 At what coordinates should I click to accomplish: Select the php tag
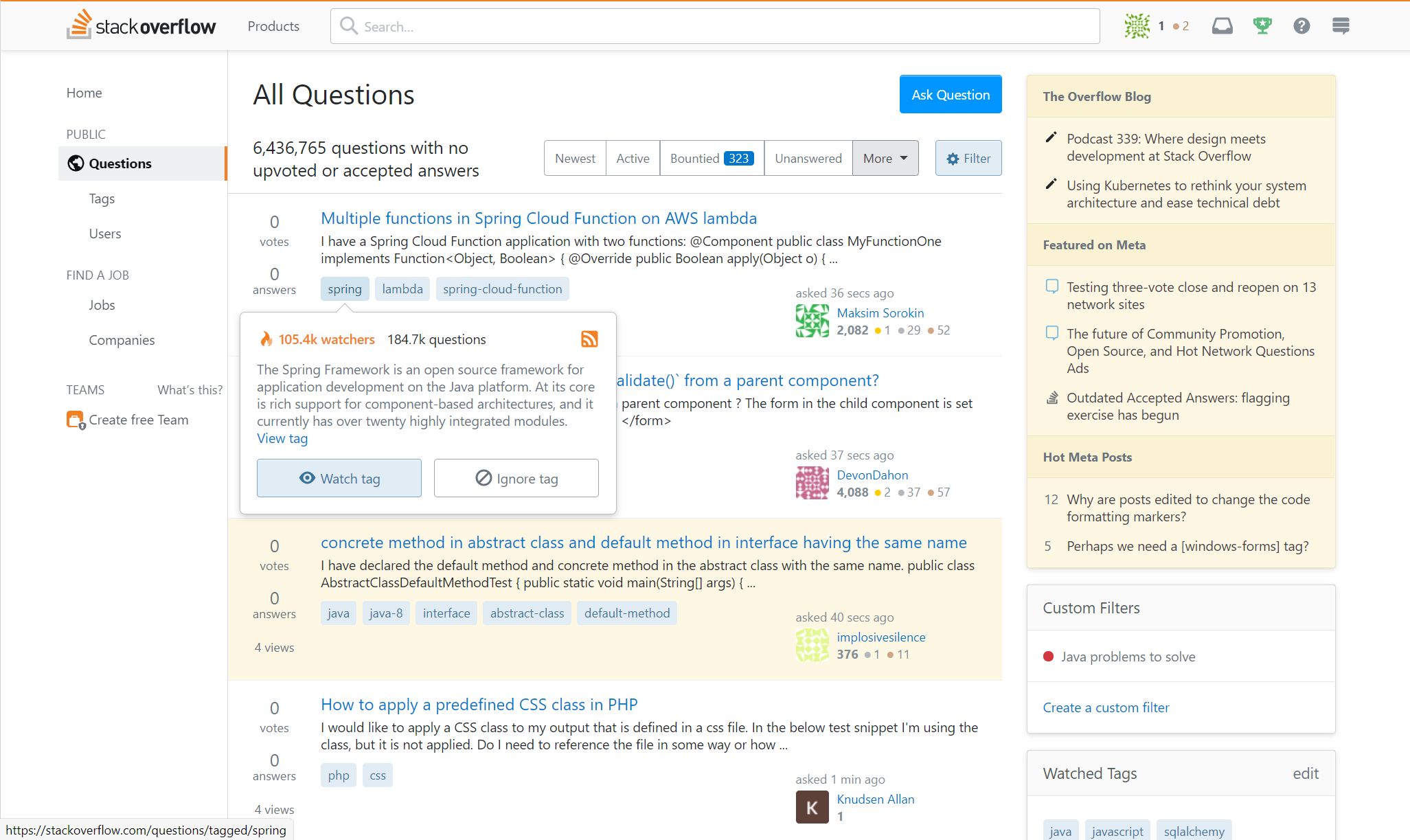click(x=339, y=775)
